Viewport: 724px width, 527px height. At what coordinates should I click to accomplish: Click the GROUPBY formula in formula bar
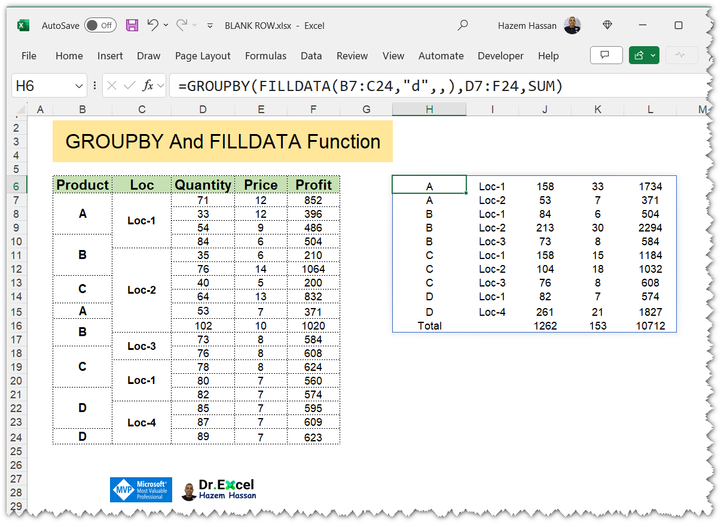click(x=370, y=86)
